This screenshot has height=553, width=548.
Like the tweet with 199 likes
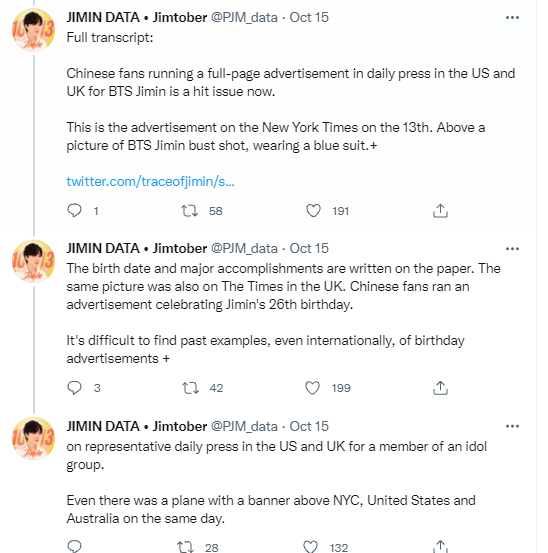tap(312, 388)
